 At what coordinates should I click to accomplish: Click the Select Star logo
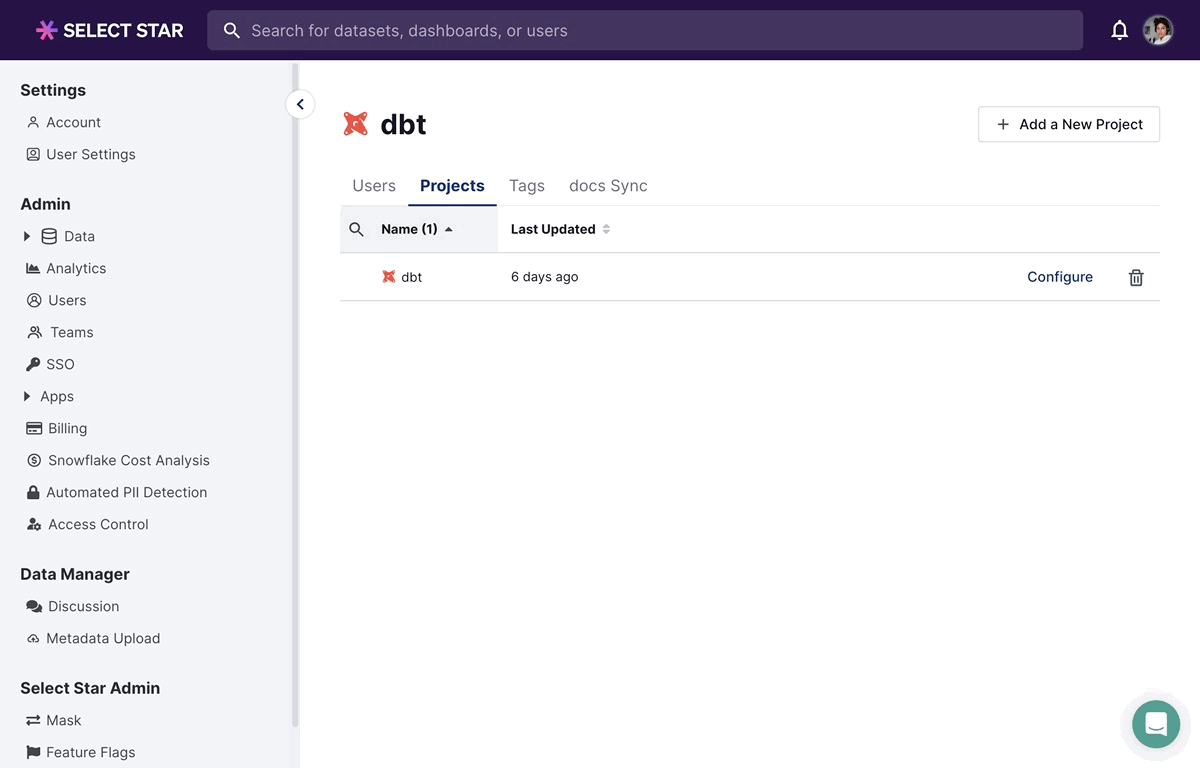point(110,31)
